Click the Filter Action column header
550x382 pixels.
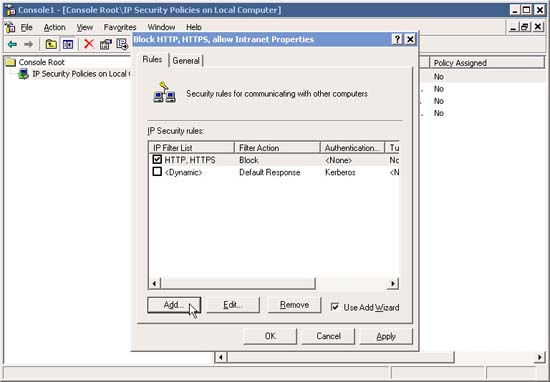point(277,148)
